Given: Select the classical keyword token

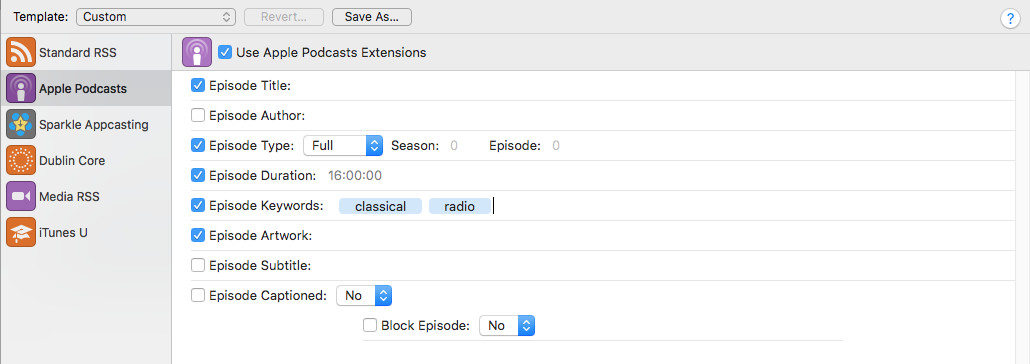Looking at the screenshot, I should [380, 206].
